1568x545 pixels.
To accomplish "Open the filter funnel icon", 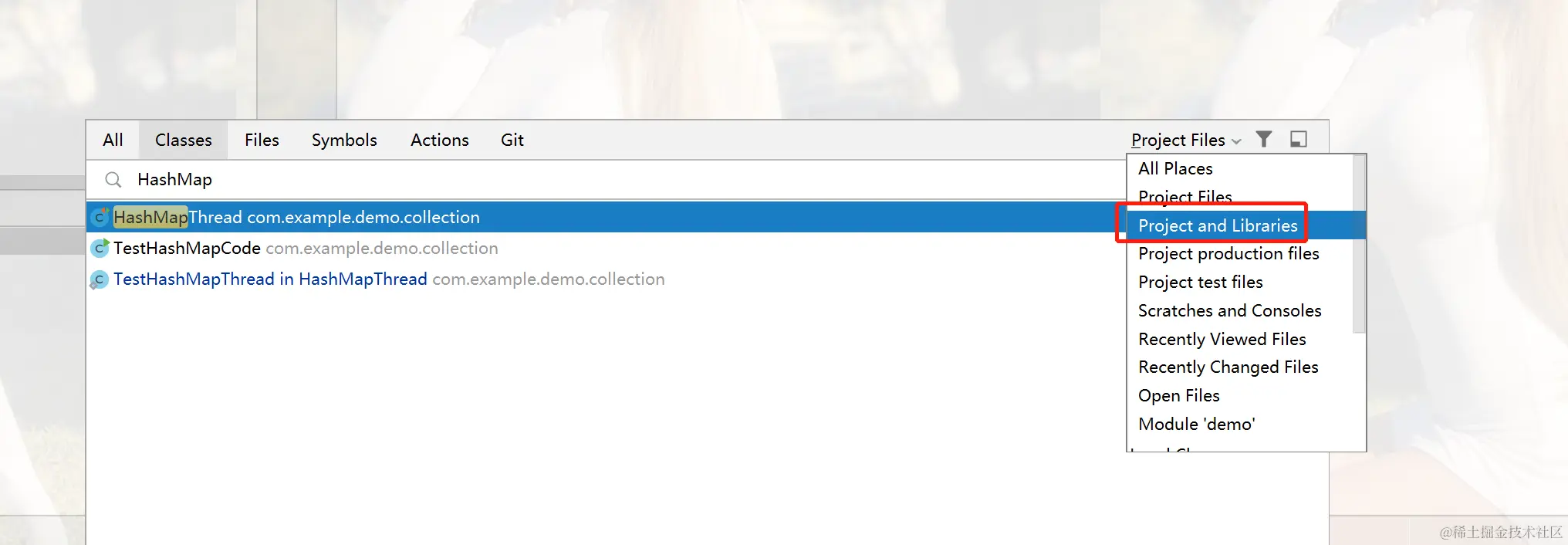I will [x=1264, y=139].
